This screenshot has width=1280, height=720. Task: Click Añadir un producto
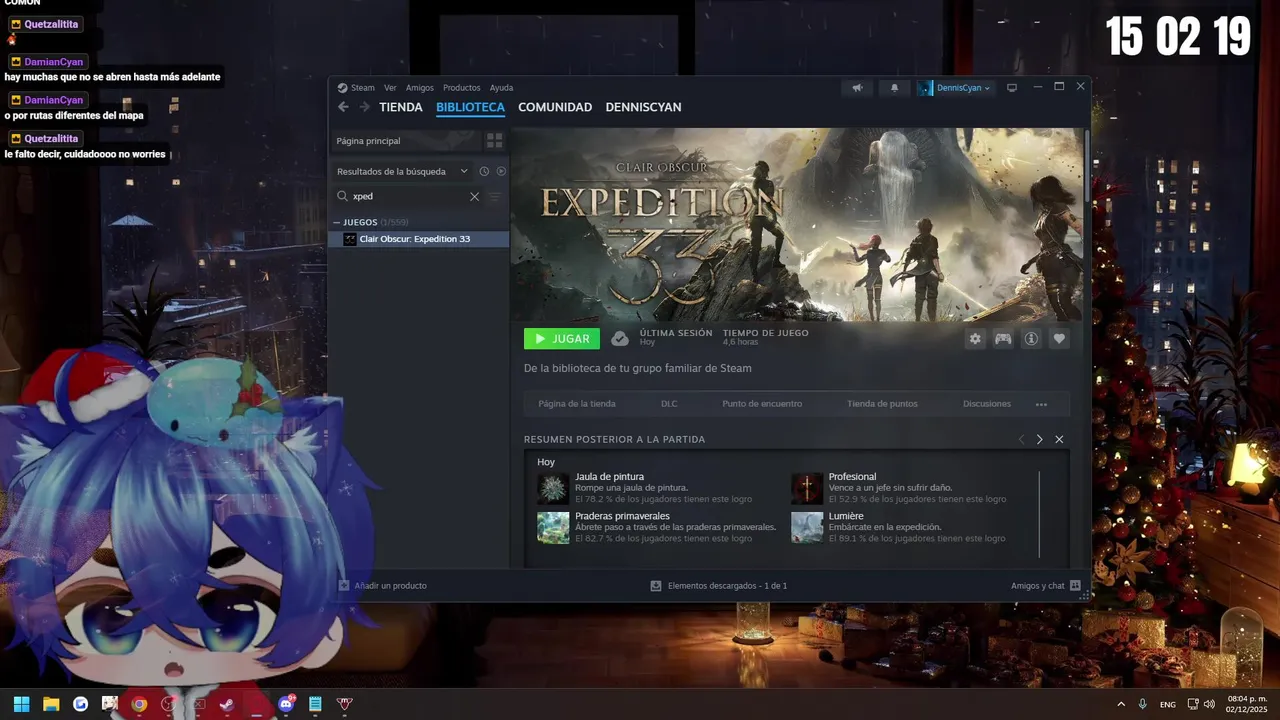click(x=383, y=585)
